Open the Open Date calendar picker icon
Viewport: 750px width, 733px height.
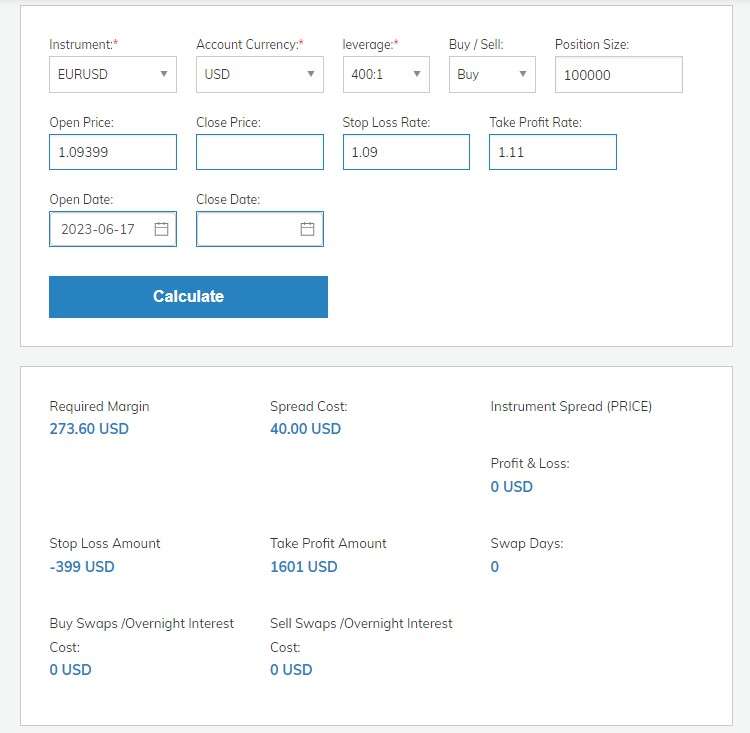click(x=161, y=229)
